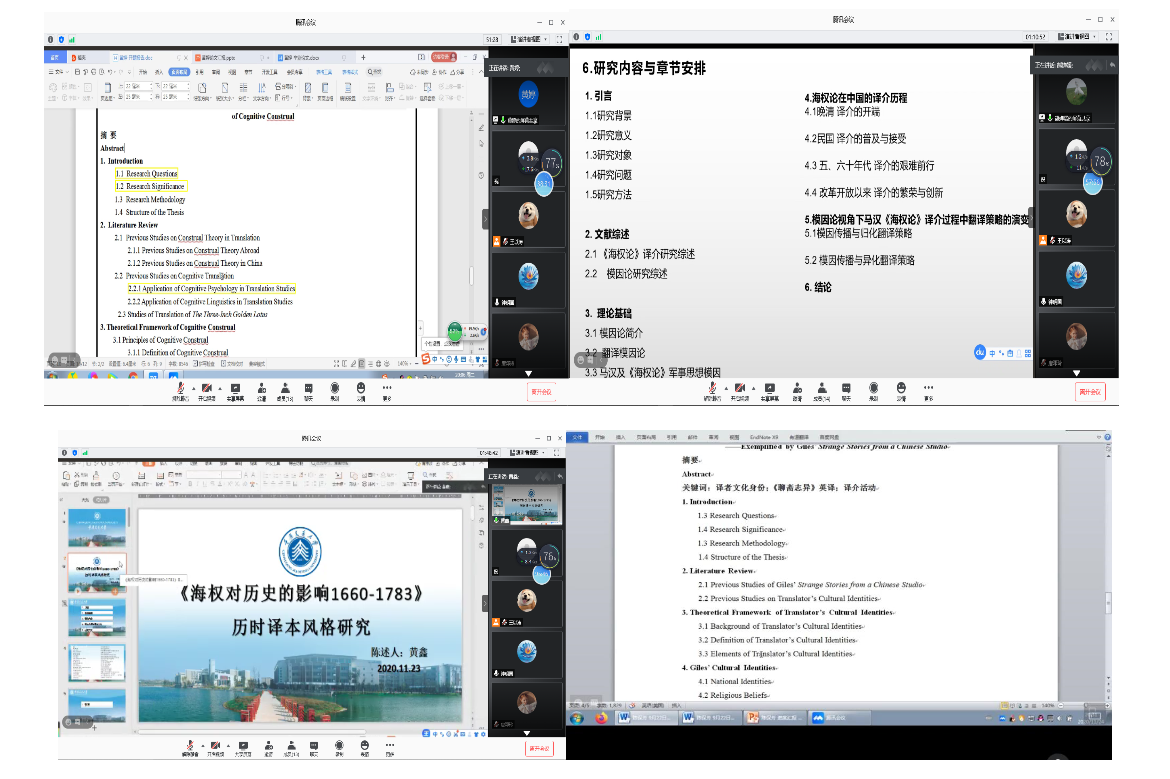
Task: Show more participants arrow in top-right window
Action: point(1076,372)
